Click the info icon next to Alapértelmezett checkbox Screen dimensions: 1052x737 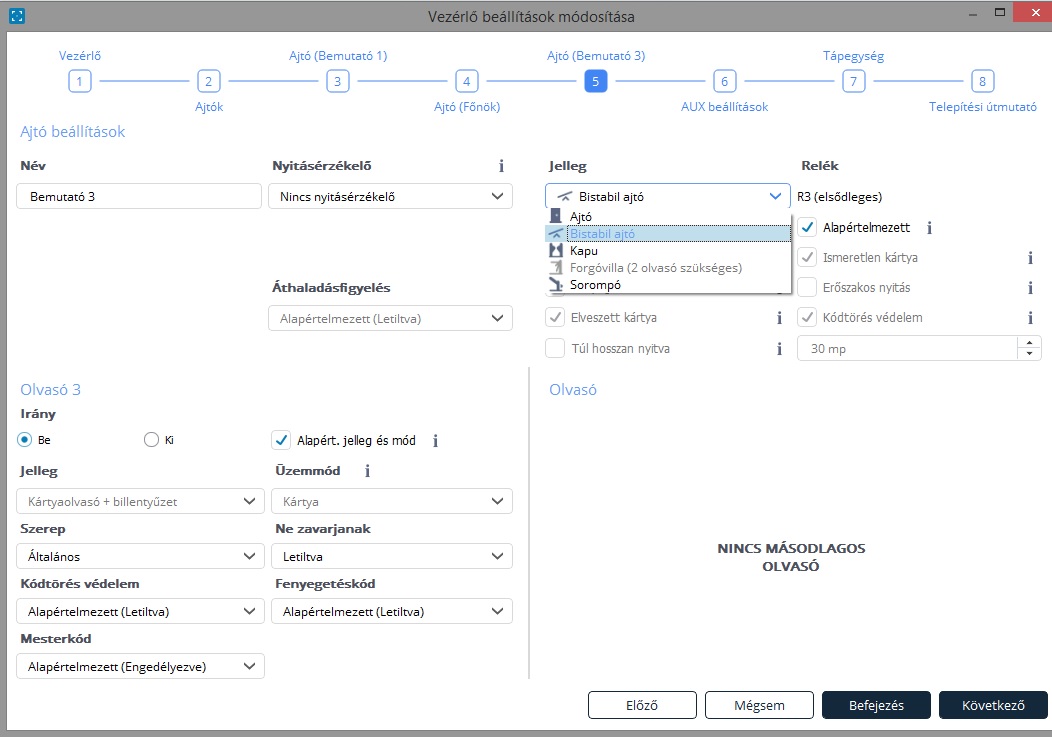(x=929, y=228)
